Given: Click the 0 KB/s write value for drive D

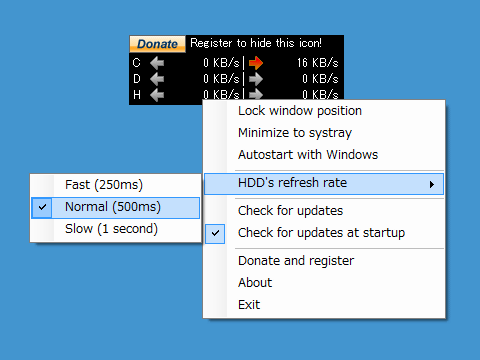Looking at the screenshot, I should tap(320, 79).
